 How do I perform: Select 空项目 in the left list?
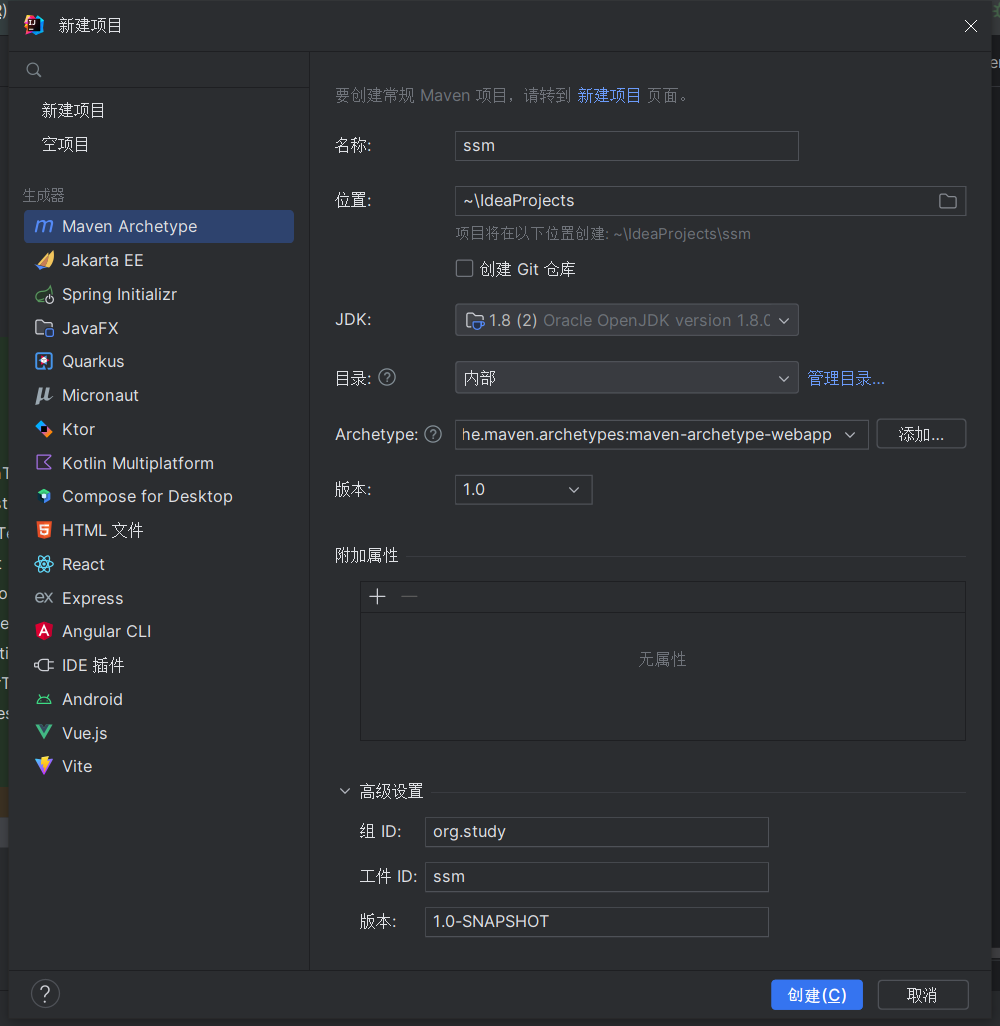(65, 145)
